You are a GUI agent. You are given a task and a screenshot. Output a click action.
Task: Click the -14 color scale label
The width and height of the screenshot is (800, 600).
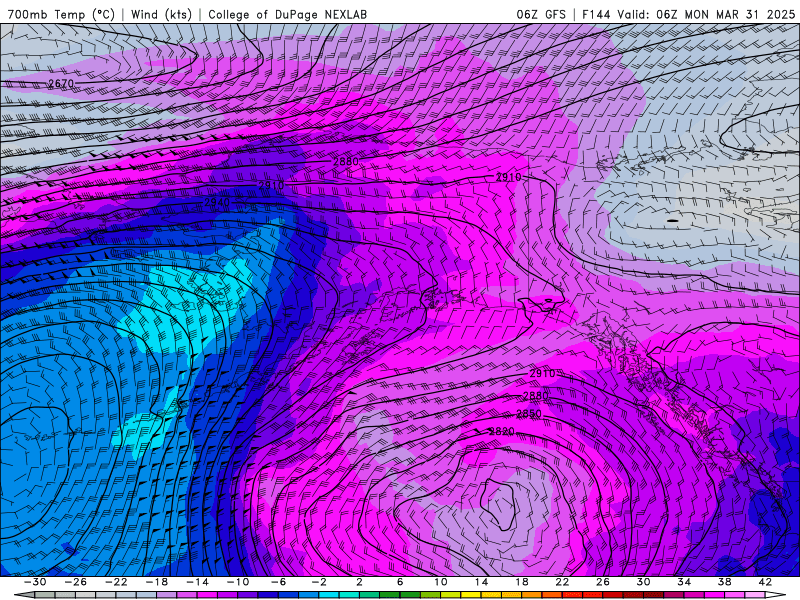197,582
